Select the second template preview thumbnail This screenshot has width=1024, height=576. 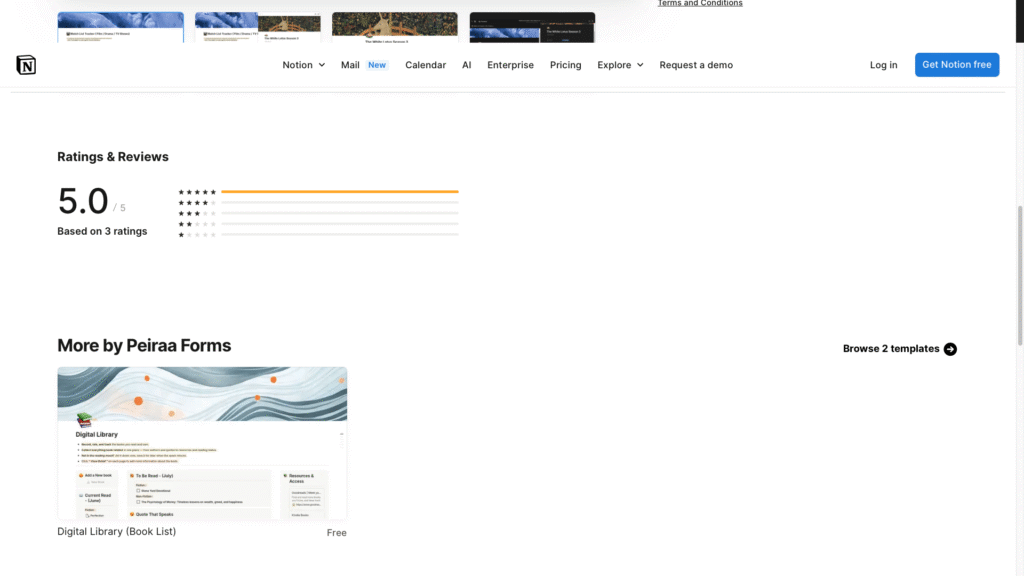coord(257,27)
